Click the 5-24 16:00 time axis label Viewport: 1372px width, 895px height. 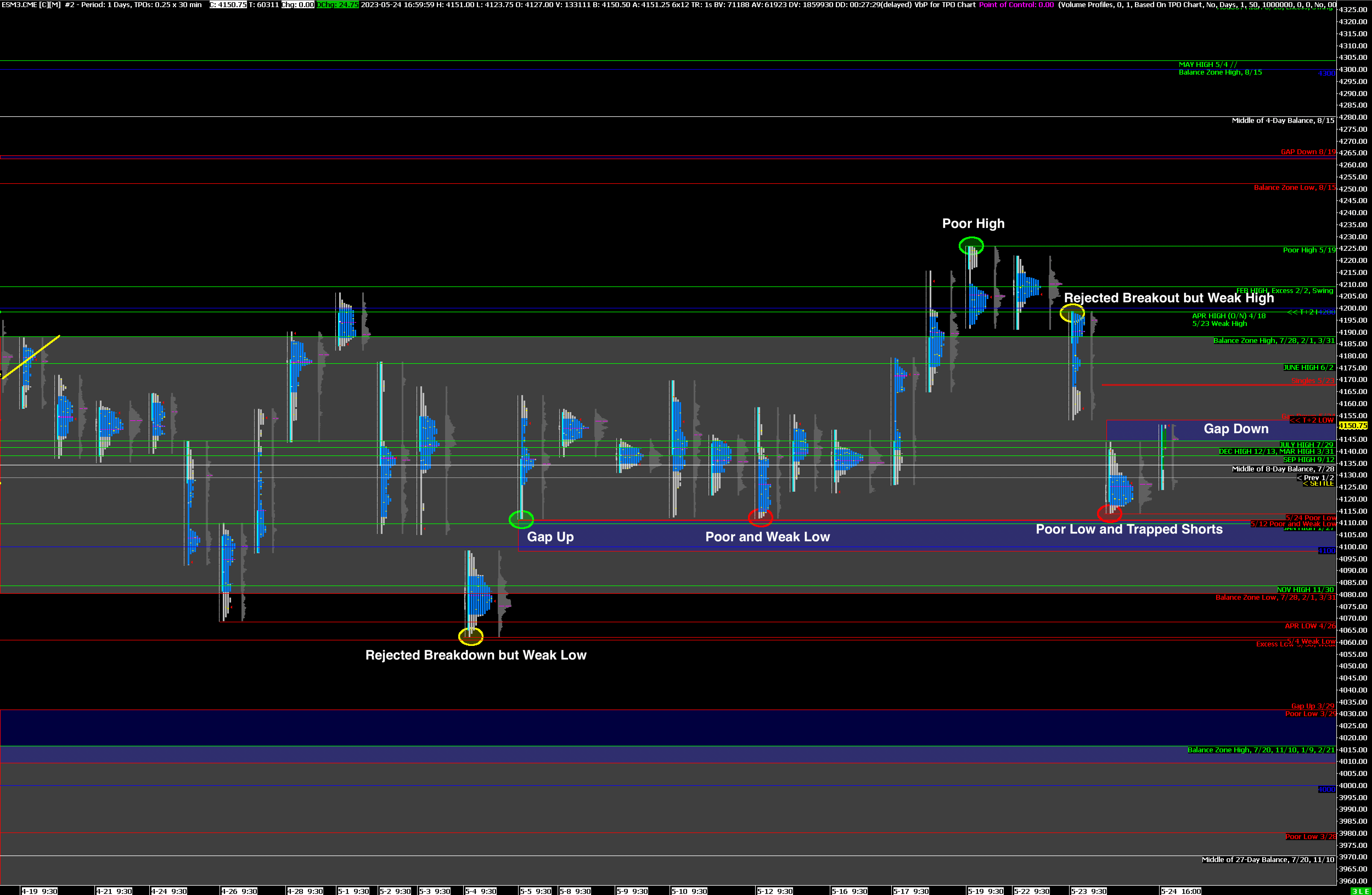point(1181,891)
